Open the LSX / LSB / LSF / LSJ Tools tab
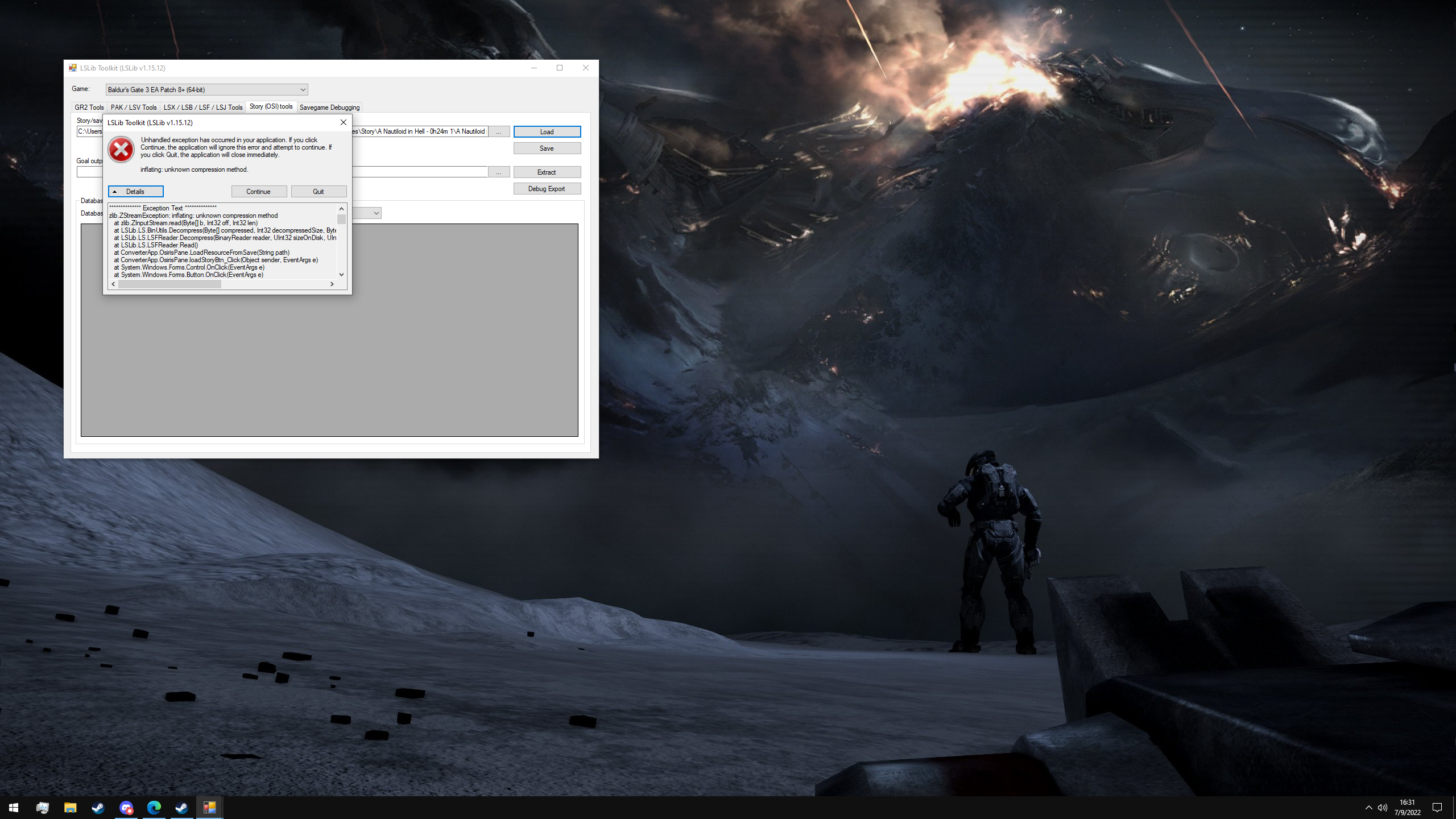The image size is (1456, 819). (203, 107)
